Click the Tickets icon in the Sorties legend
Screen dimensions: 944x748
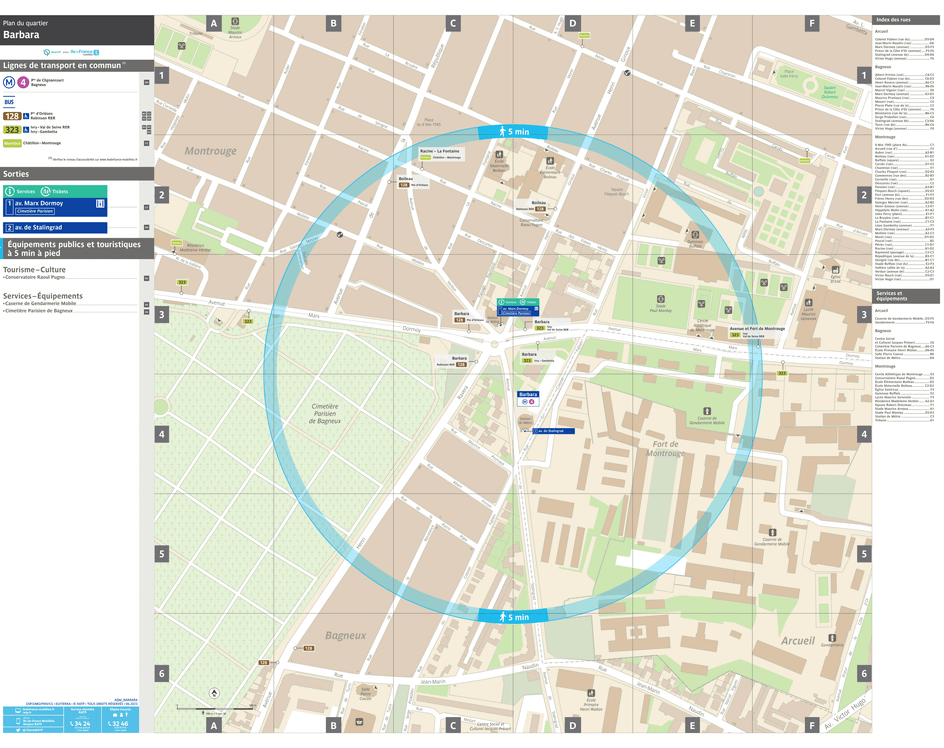pyautogui.click(x=45, y=191)
